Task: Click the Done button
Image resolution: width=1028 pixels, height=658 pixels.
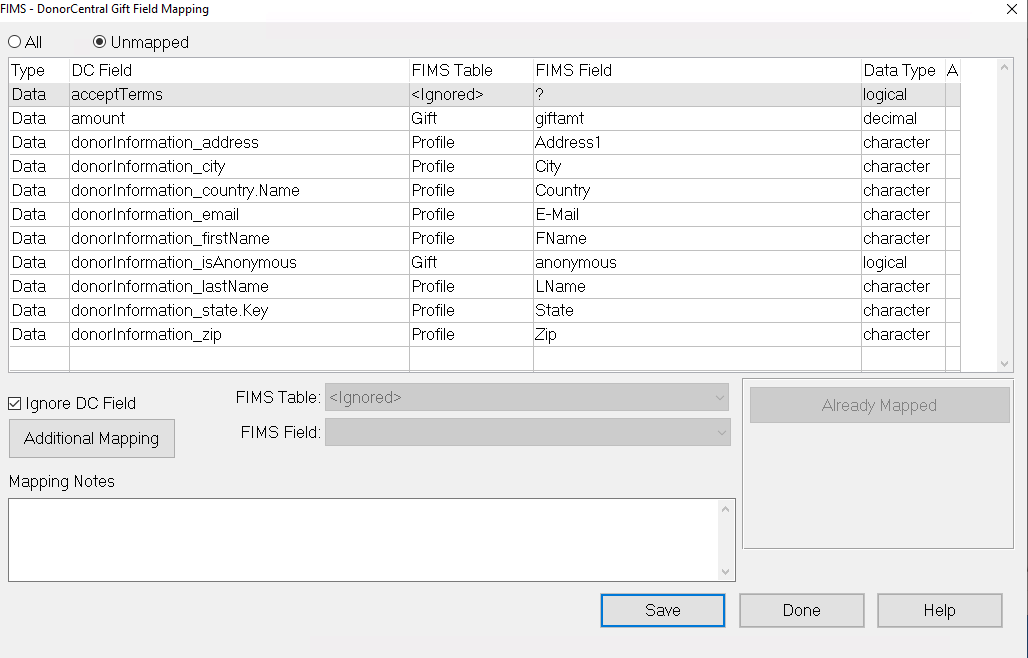Action: coord(802,610)
